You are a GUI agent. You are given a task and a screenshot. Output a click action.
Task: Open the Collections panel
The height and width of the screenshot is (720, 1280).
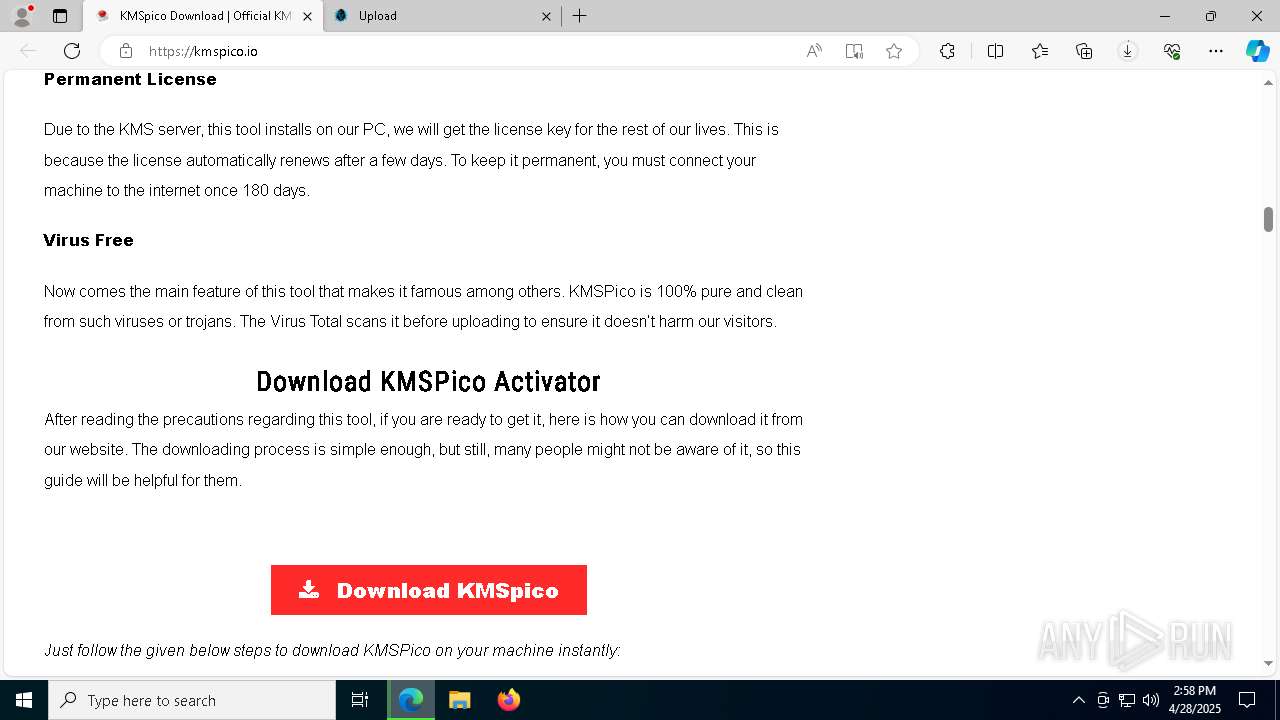point(1084,51)
